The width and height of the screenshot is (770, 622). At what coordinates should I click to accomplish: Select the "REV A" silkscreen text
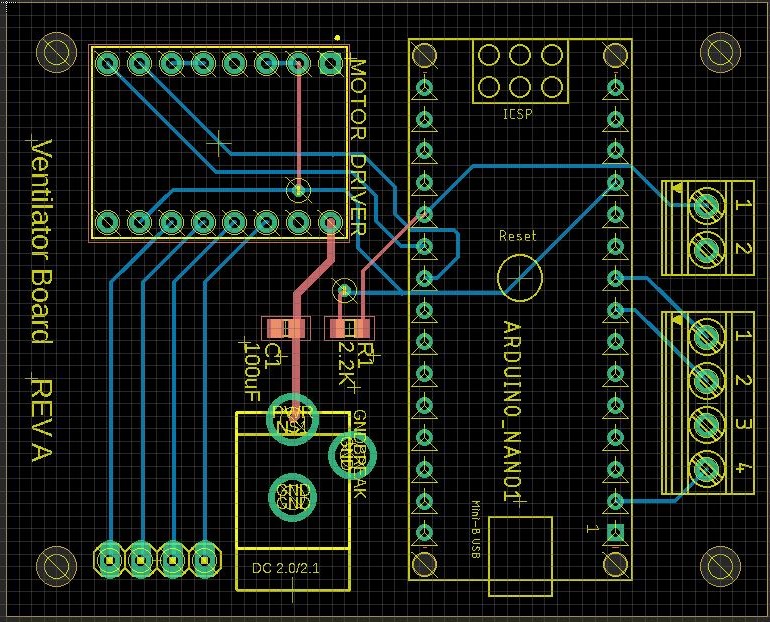(41, 421)
